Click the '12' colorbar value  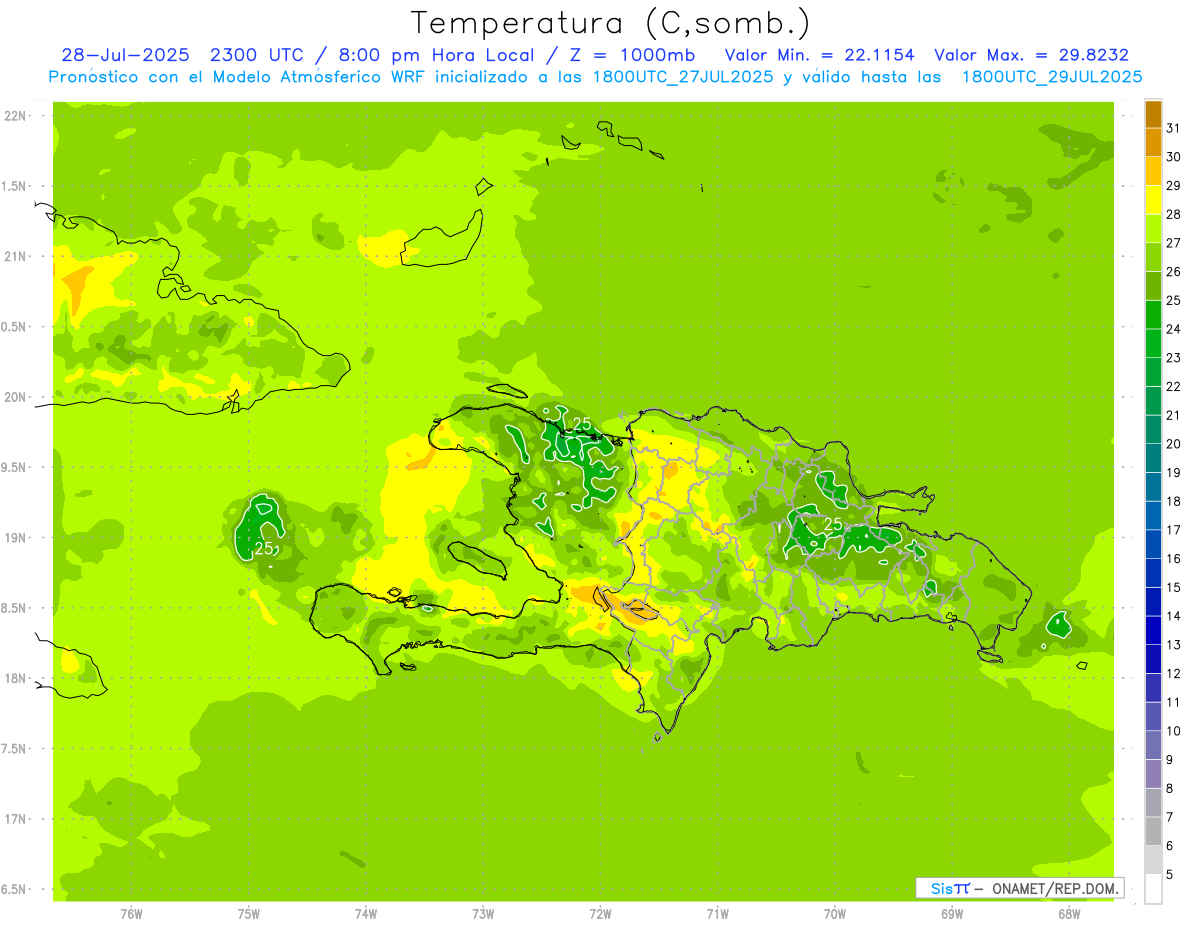tap(1173, 673)
